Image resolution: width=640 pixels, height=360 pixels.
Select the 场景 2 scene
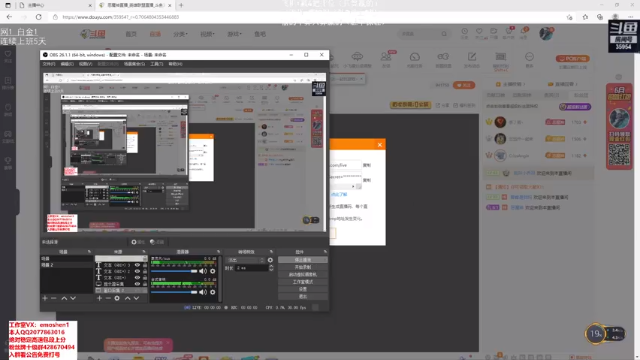pyautogui.click(x=67, y=265)
